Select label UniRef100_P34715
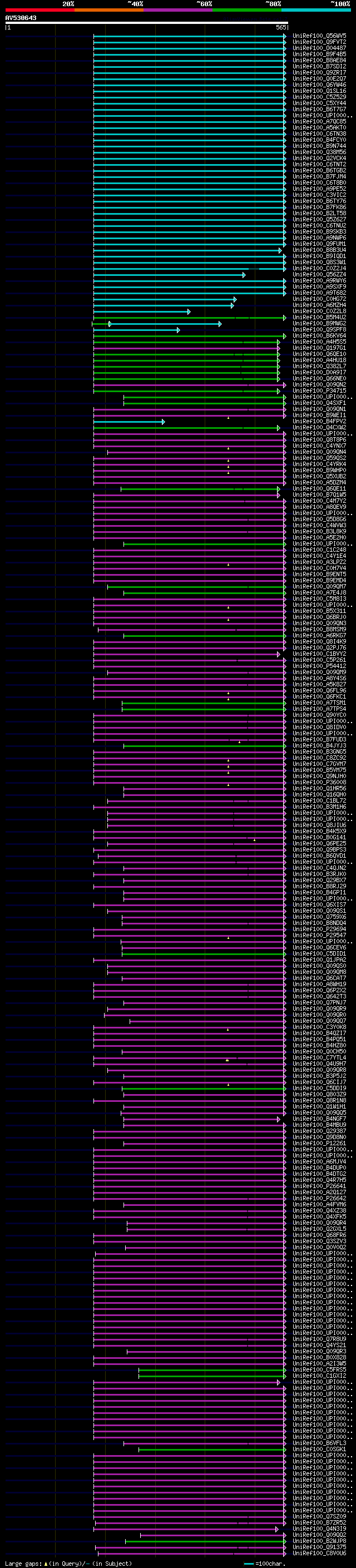 [x=319, y=391]
